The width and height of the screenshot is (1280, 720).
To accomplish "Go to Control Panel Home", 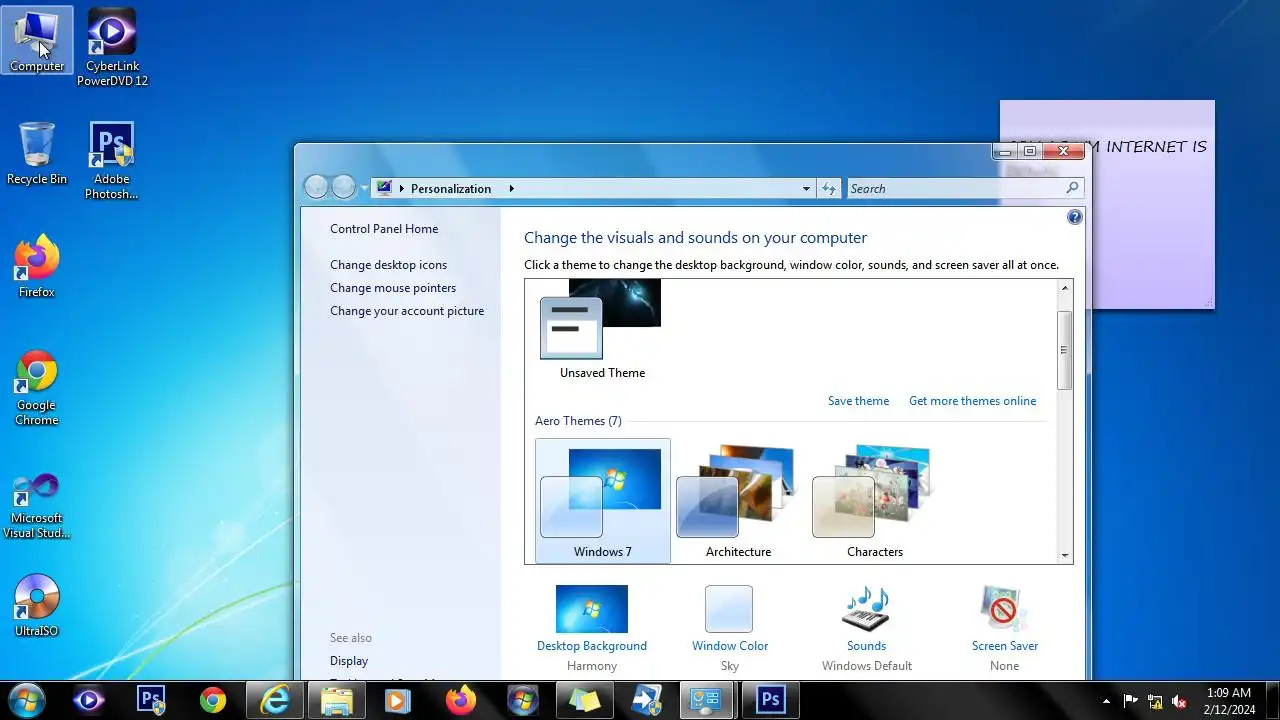I will click(x=384, y=229).
